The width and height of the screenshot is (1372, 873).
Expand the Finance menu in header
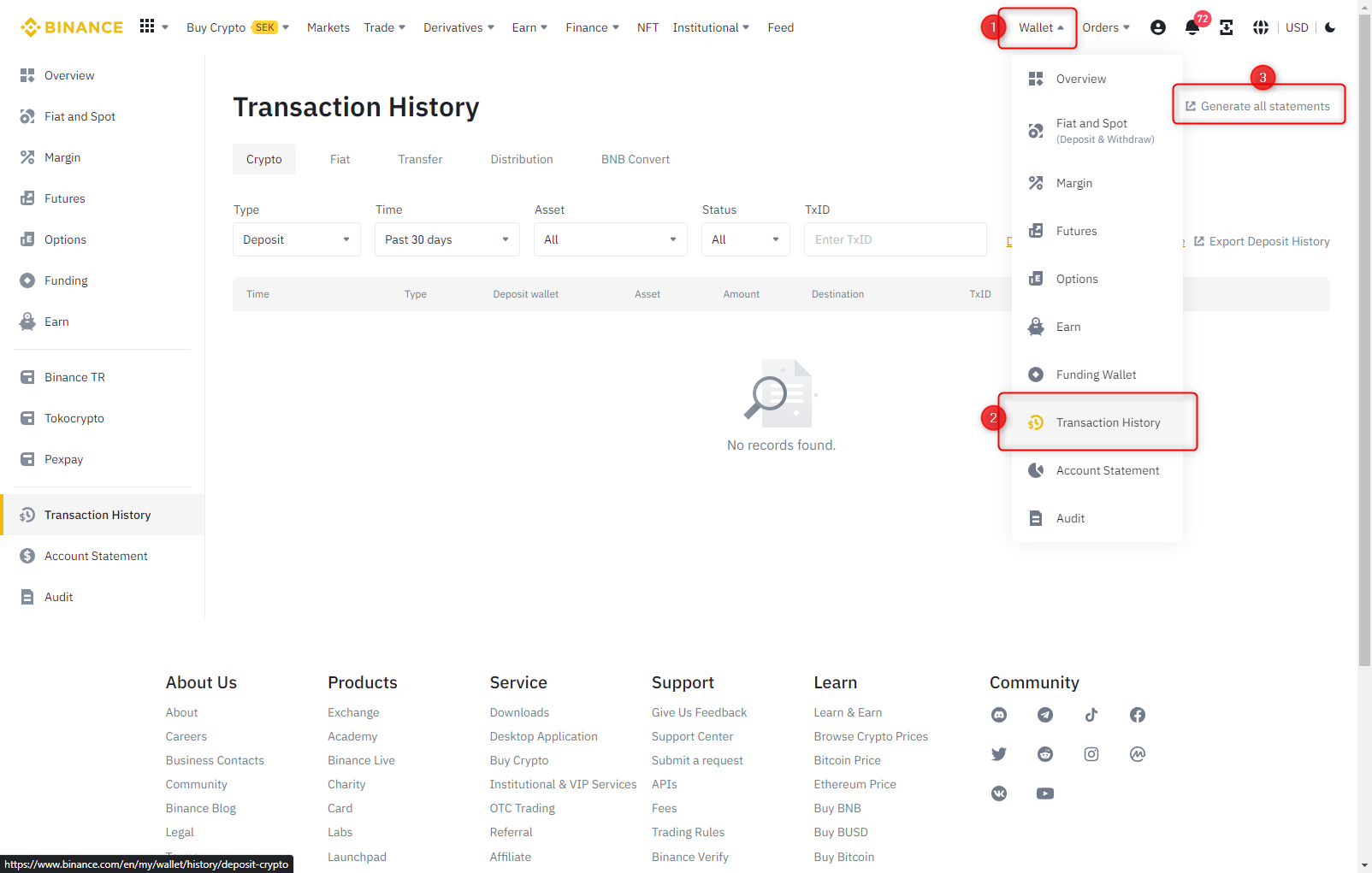coord(593,27)
